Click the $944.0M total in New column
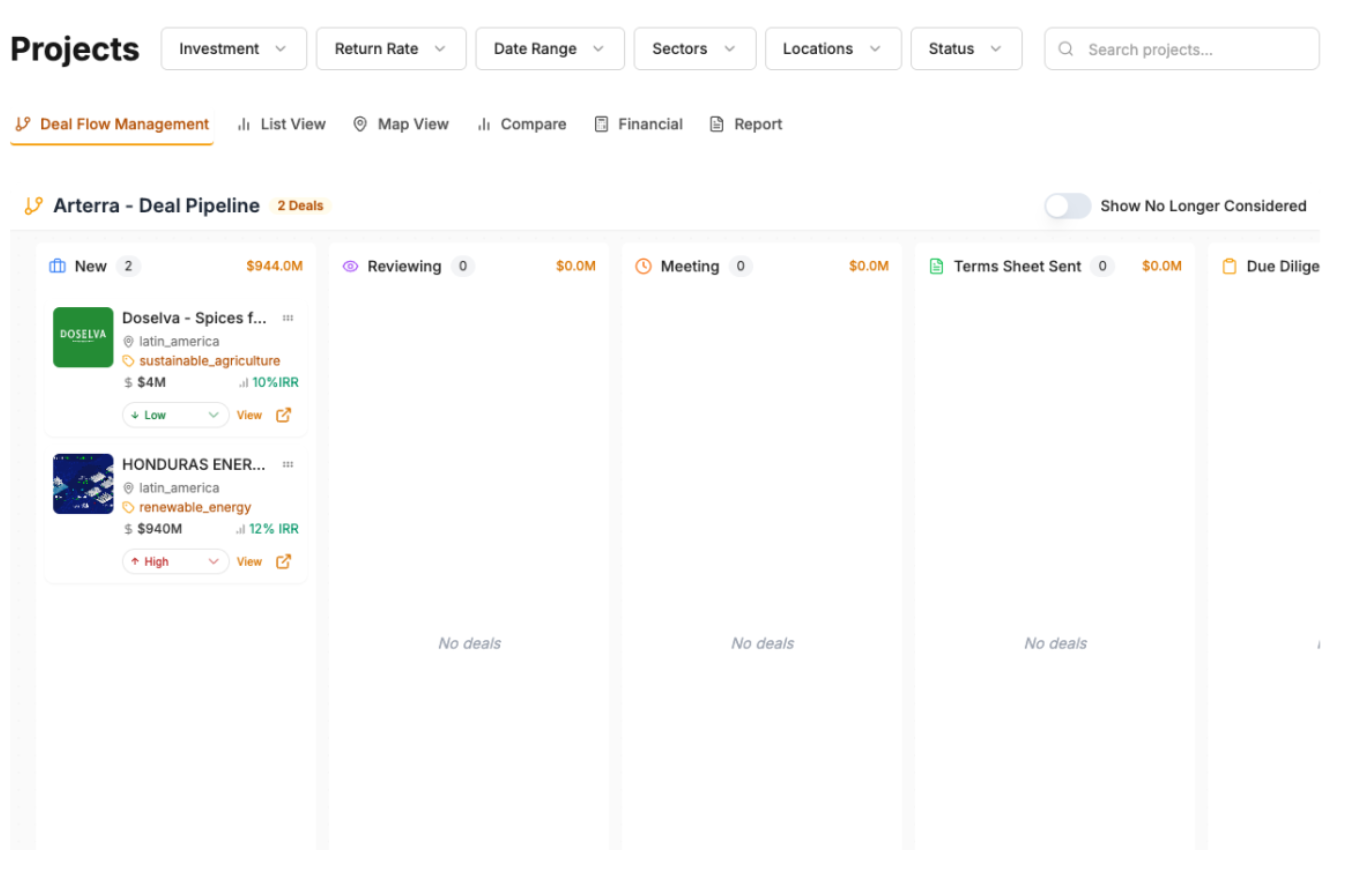This screenshot has height=878, width=1350. point(274,266)
